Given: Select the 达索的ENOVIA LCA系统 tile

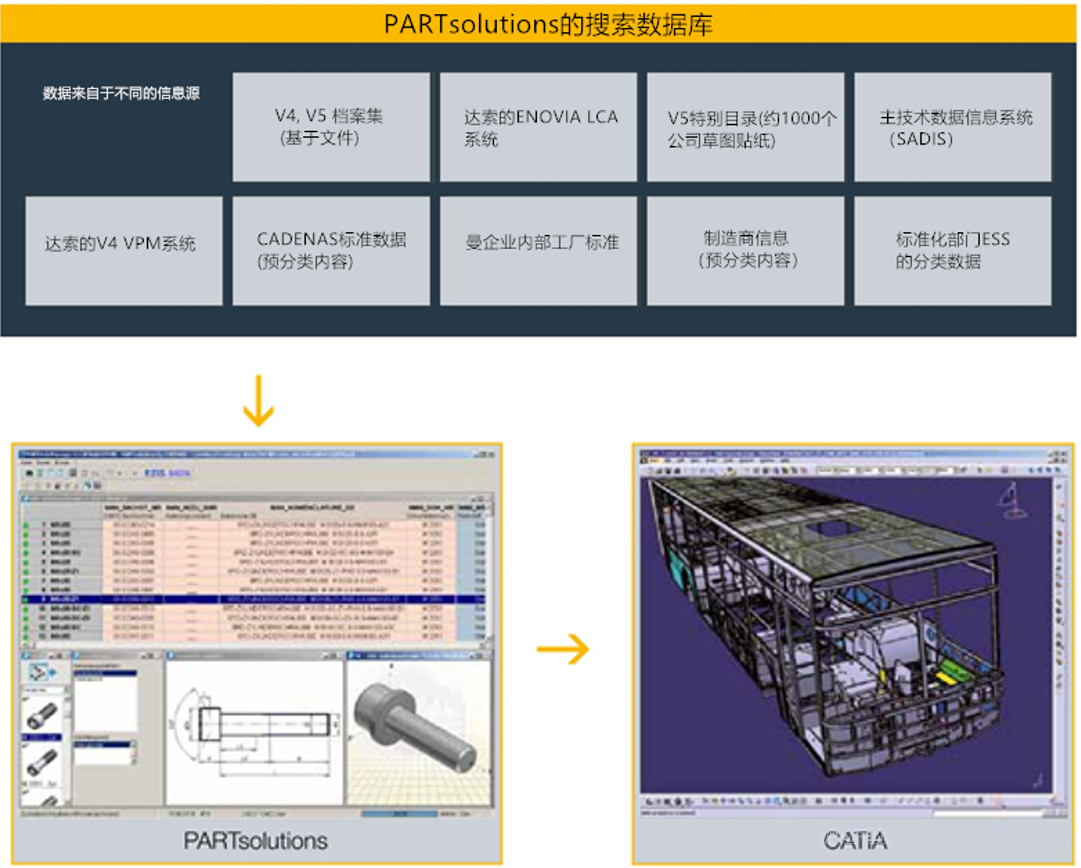Looking at the screenshot, I should pos(539,127).
